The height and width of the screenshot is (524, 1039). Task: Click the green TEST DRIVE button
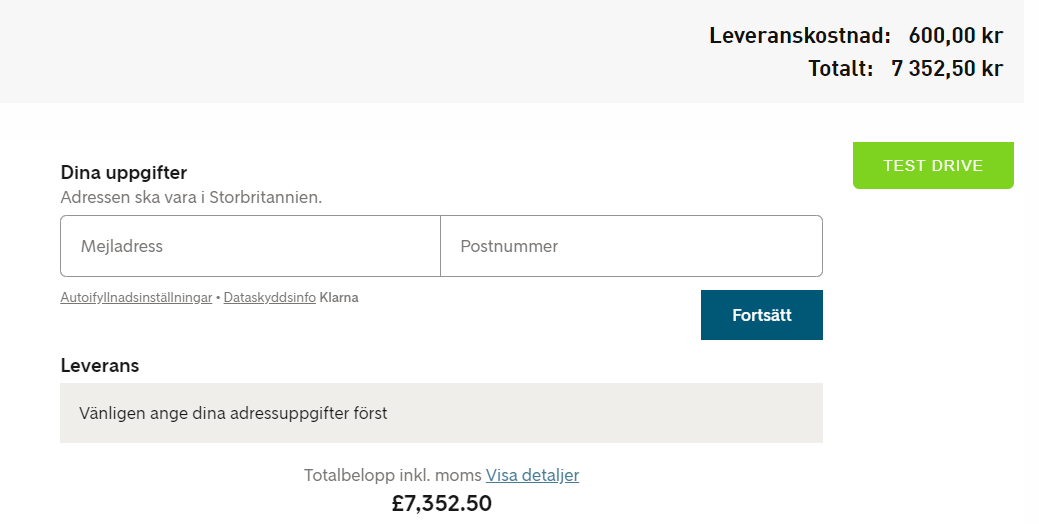click(933, 166)
